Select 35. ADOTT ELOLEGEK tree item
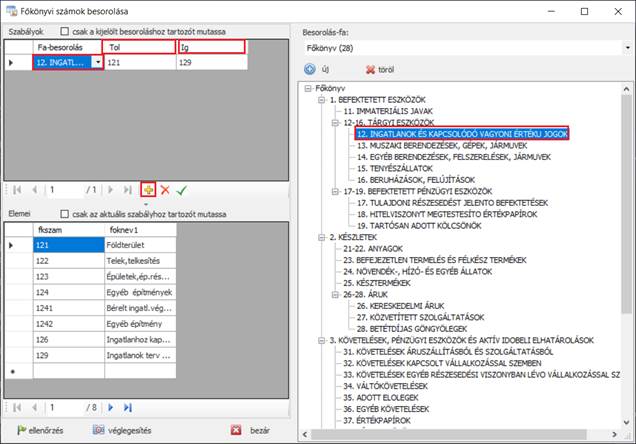 coord(380,397)
